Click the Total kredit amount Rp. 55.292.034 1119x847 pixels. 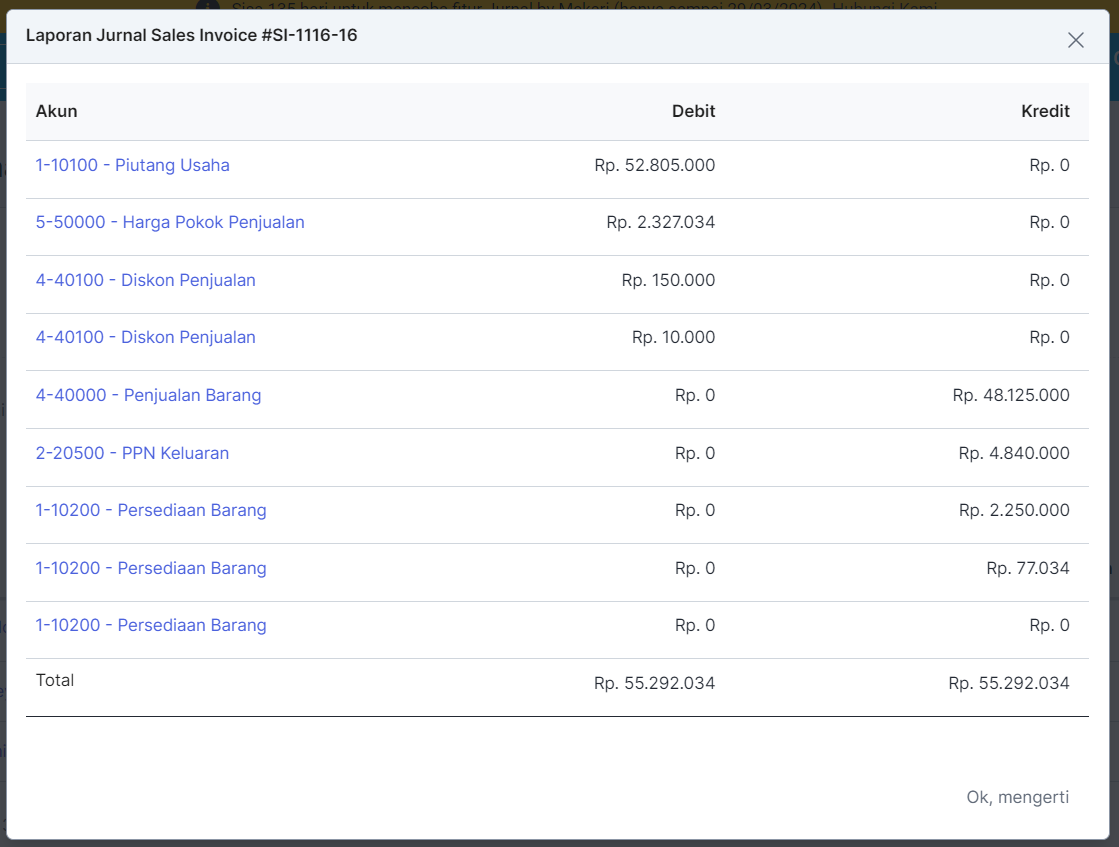[x=1008, y=684]
